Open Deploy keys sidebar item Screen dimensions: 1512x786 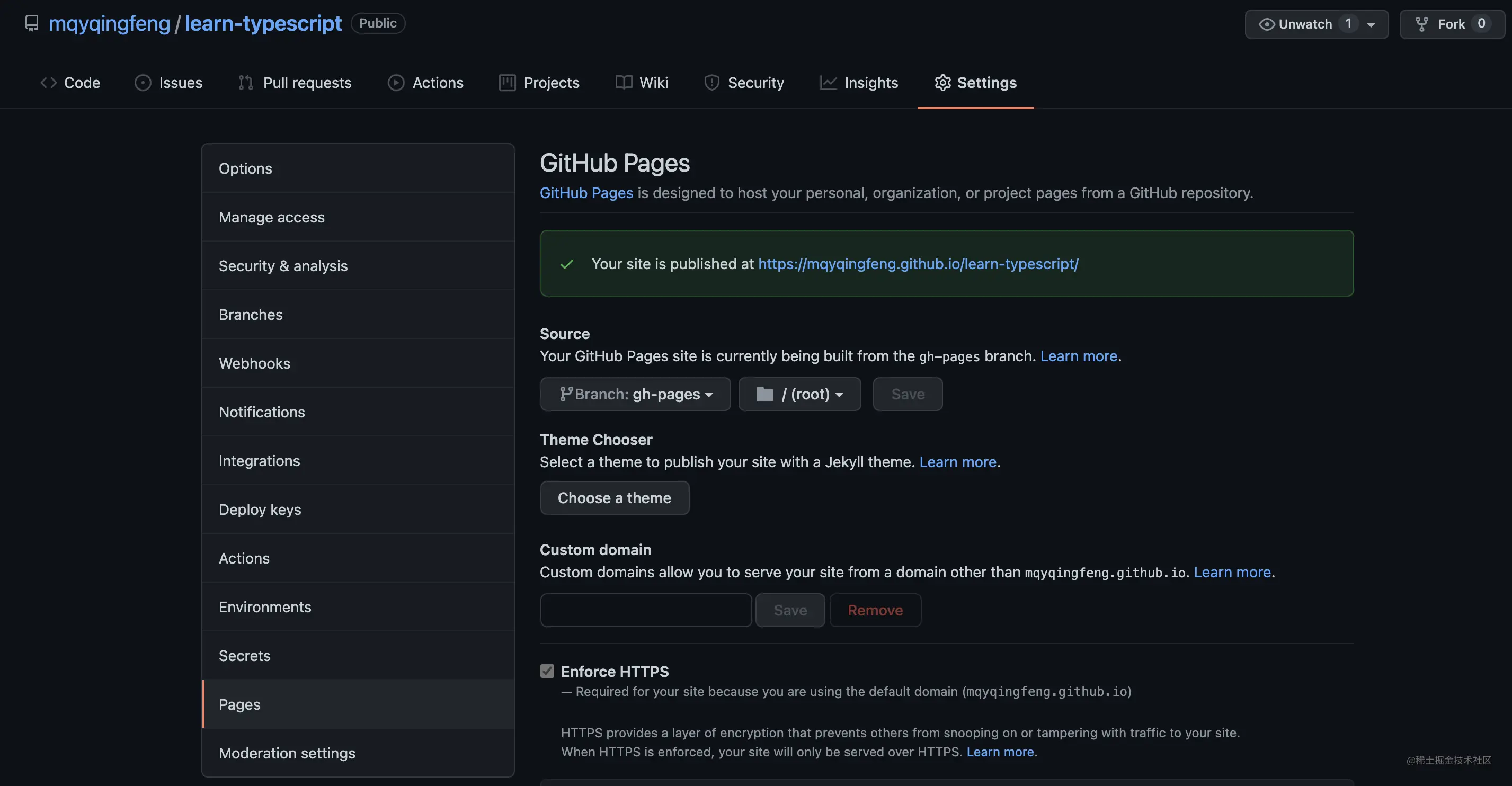coord(260,510)
